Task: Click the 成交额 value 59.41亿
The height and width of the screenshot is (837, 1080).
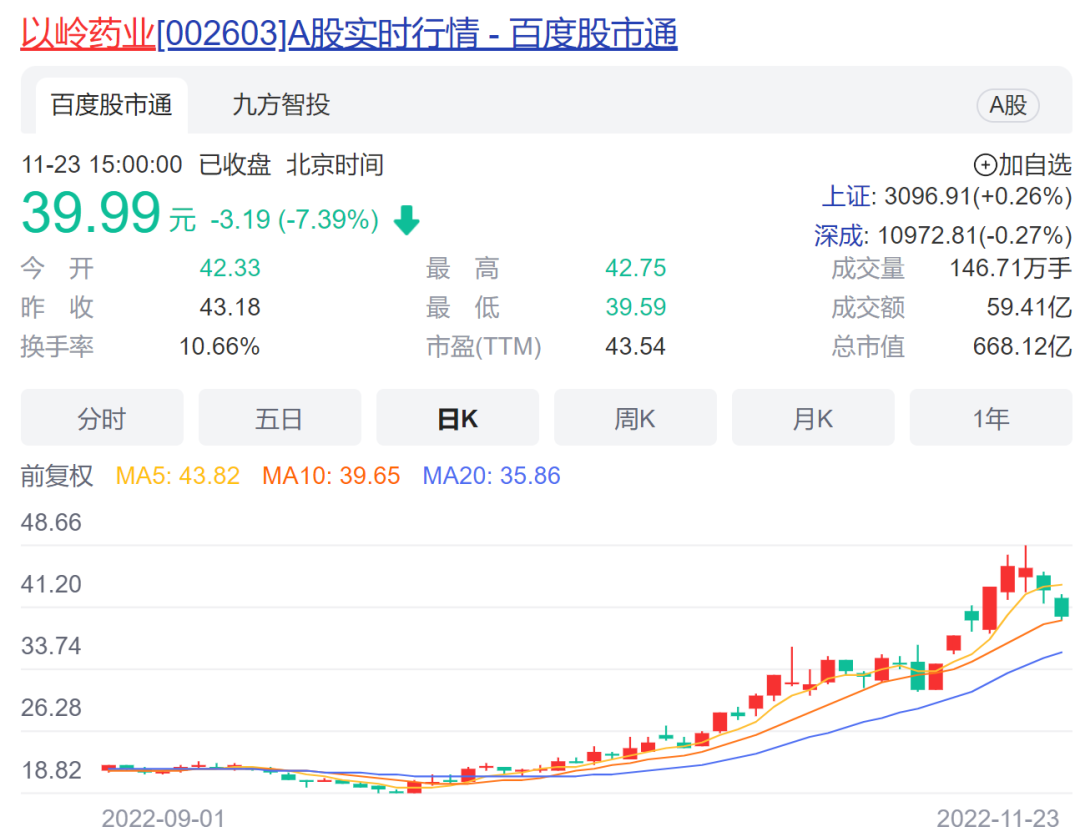Action: click(x=1029, y=307)
